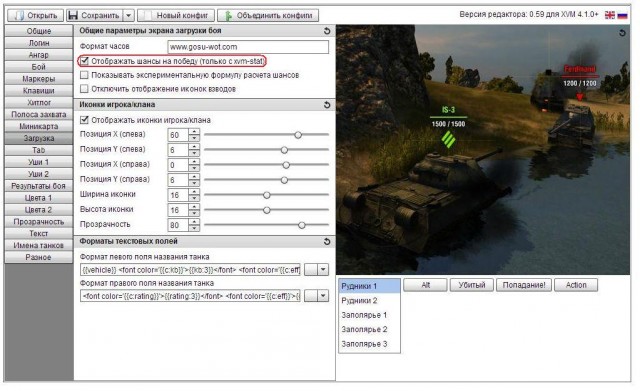Click the Высота иконки slider
Image resolution: width=640 pixels, height=391 pixels.
click(267, 210)
